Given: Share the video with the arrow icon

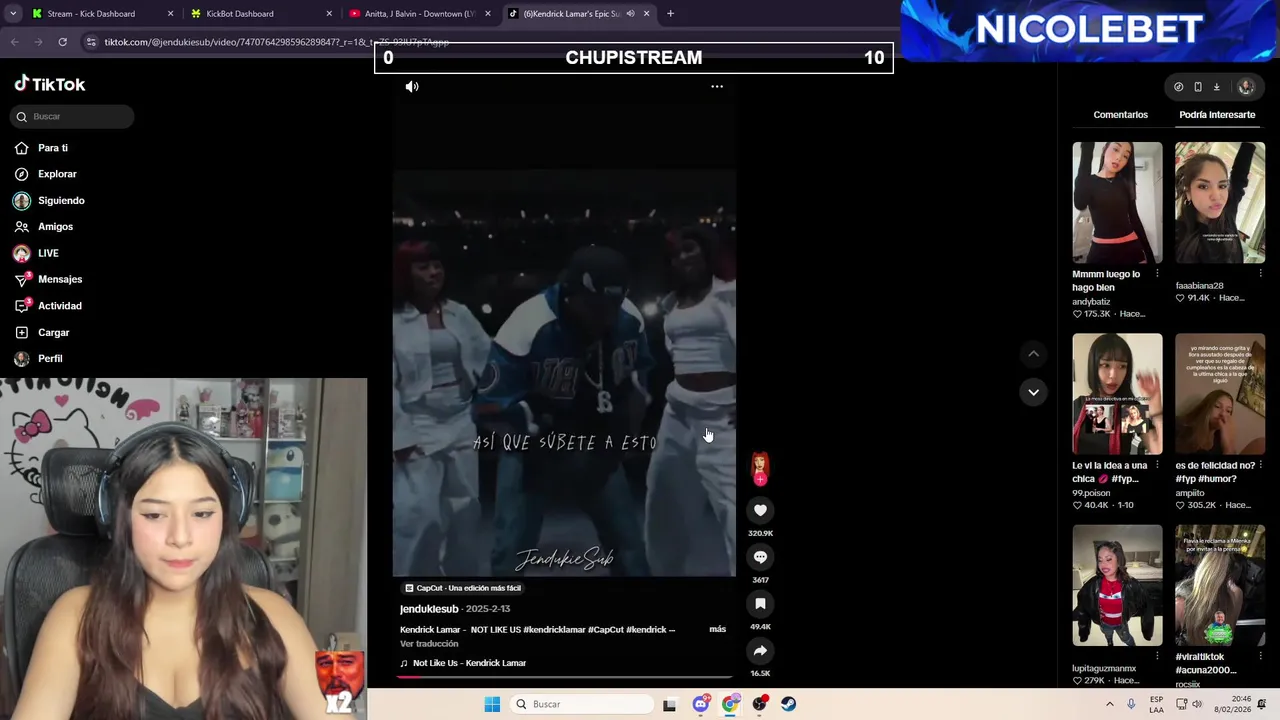Looking at the screenshot, I should (x=760, y=651).
